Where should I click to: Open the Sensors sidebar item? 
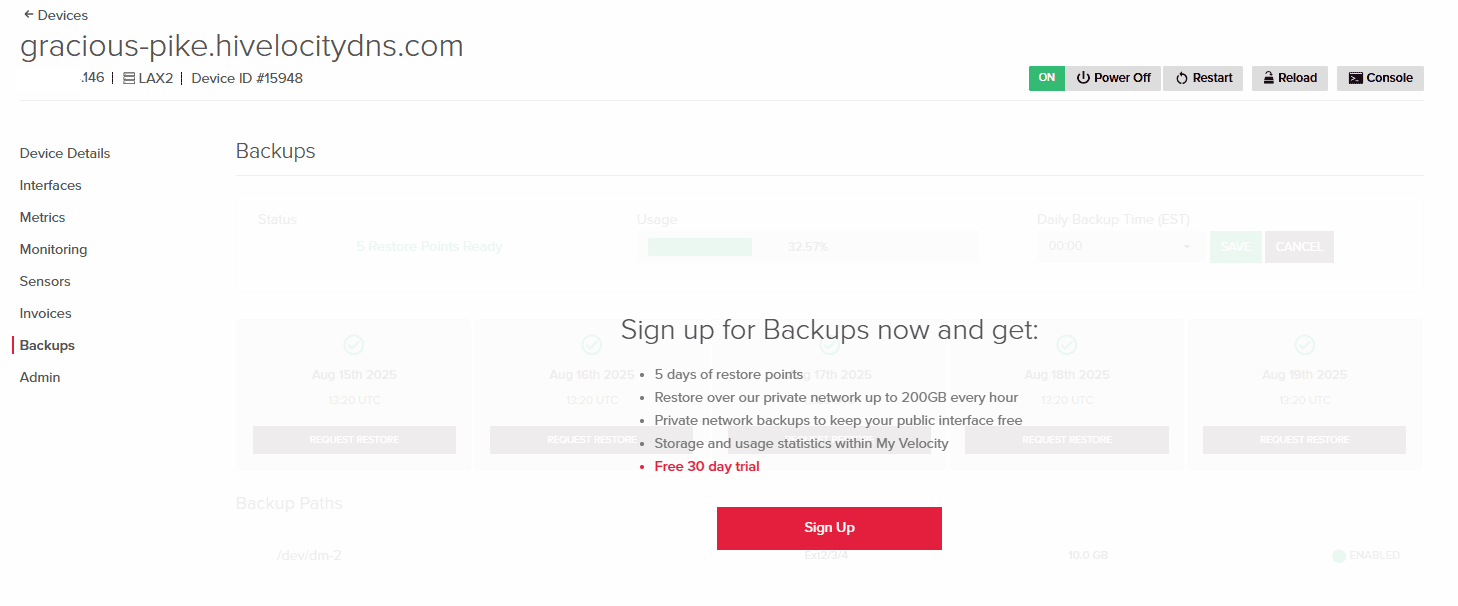[x=45, y=281]
